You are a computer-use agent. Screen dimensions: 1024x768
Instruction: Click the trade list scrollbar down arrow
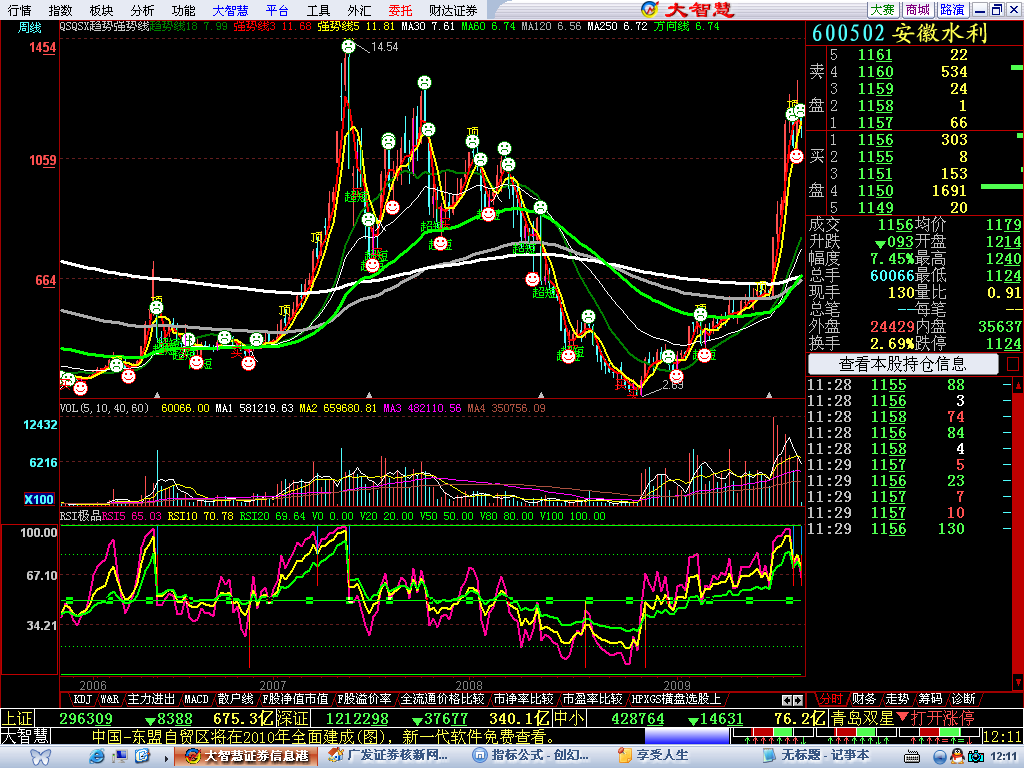click(x=1017, y=682)
